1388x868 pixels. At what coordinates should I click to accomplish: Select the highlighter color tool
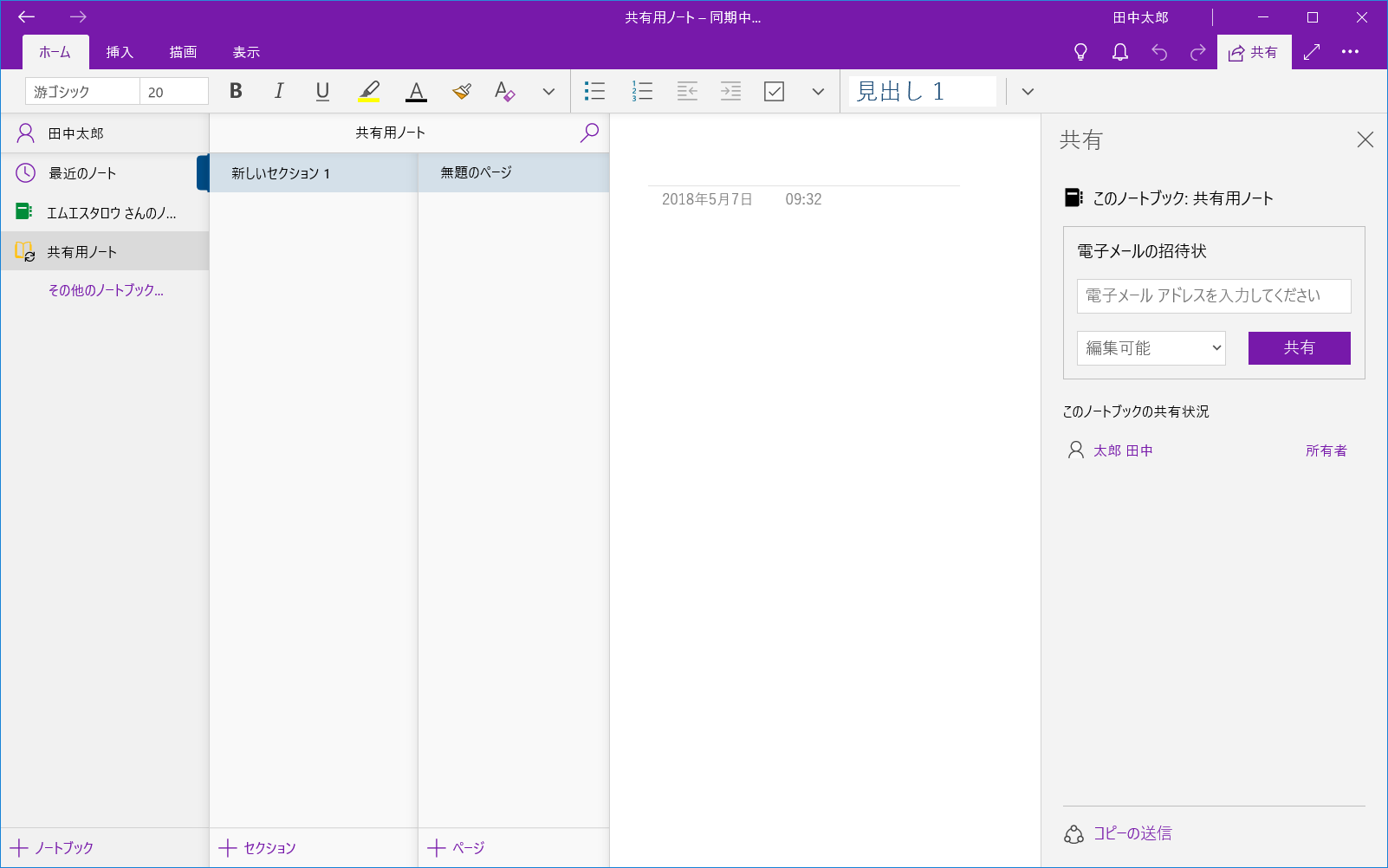click(x=370, y=91)
